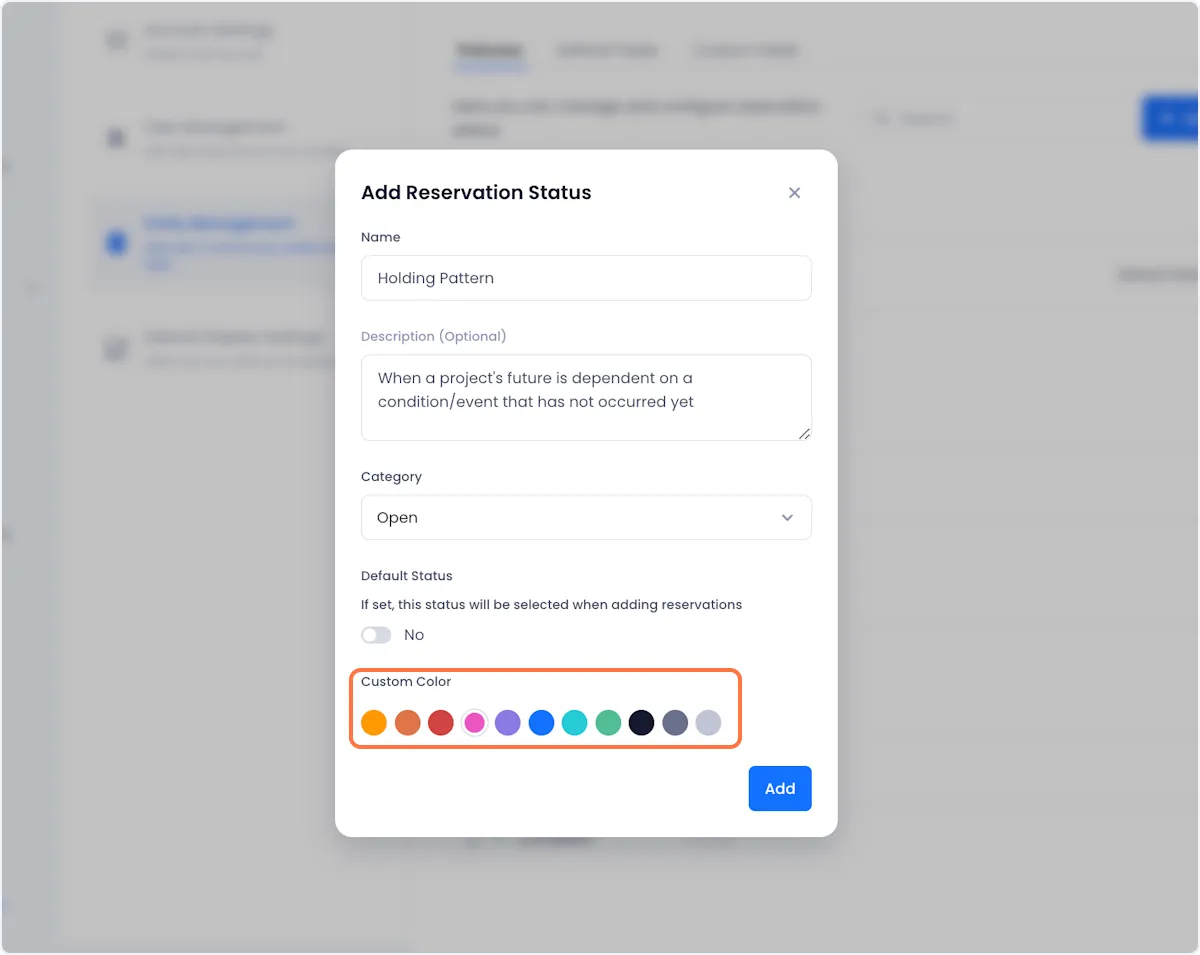
Task: Click into the Description text area
Action: pos(586,397)
